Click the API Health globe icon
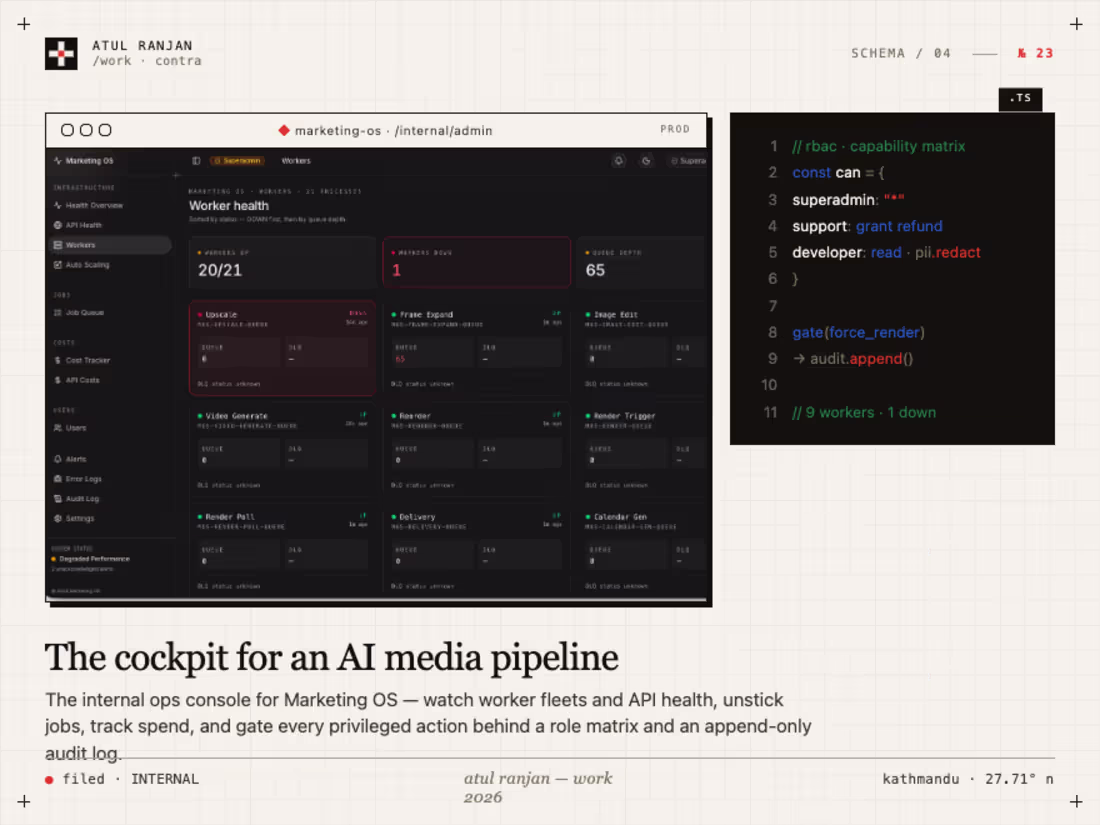 (58, 225)
